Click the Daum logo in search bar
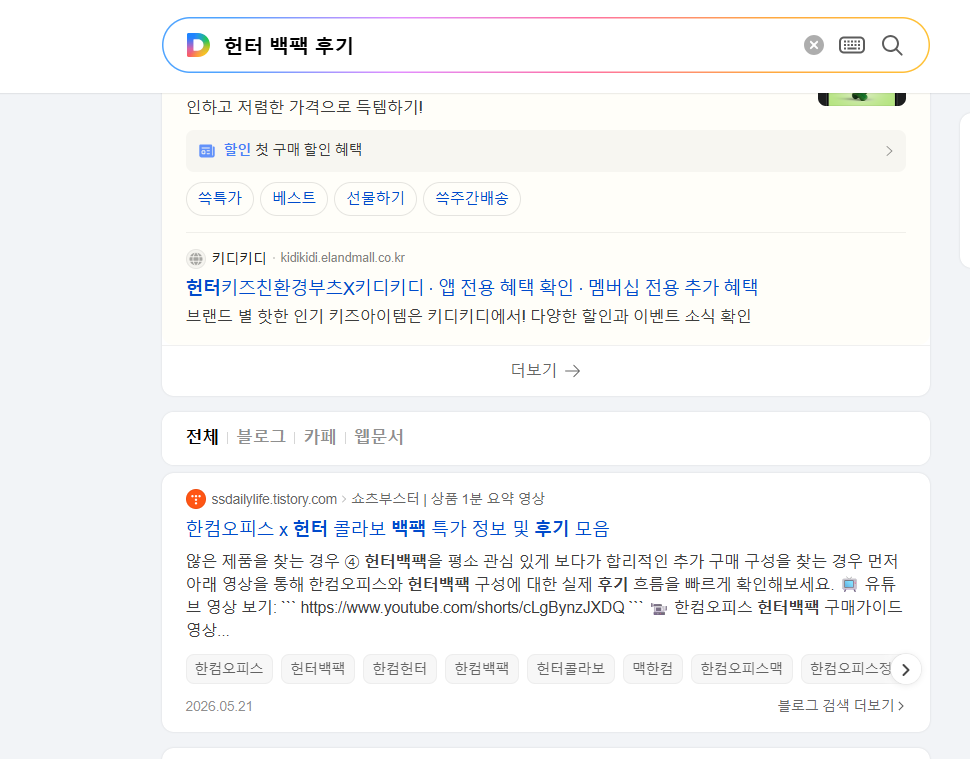 click(199, 45)
